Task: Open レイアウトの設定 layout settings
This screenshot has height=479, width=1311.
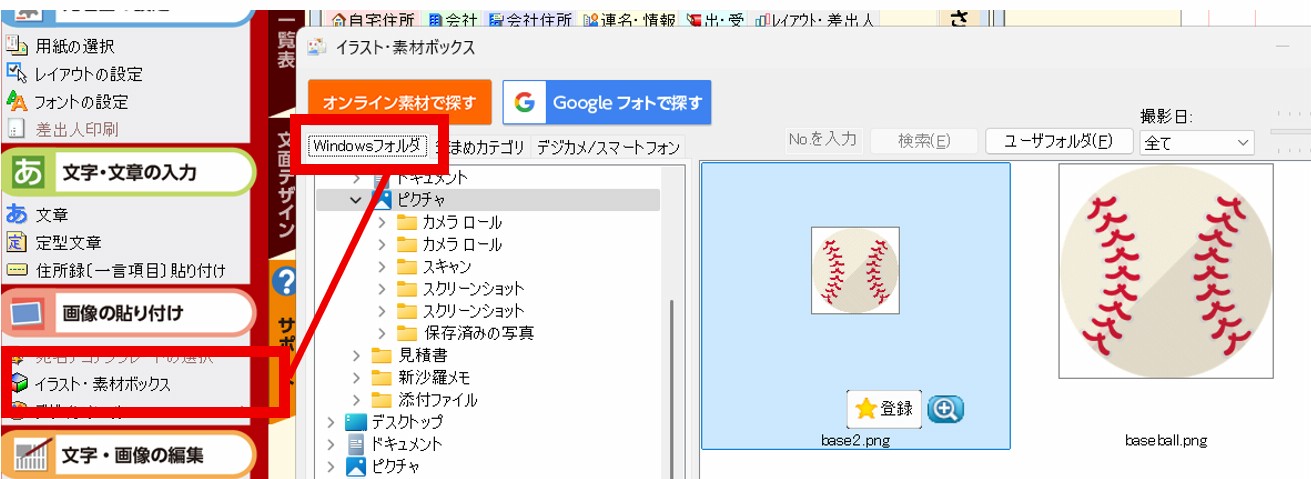Action: click(88, 73)
